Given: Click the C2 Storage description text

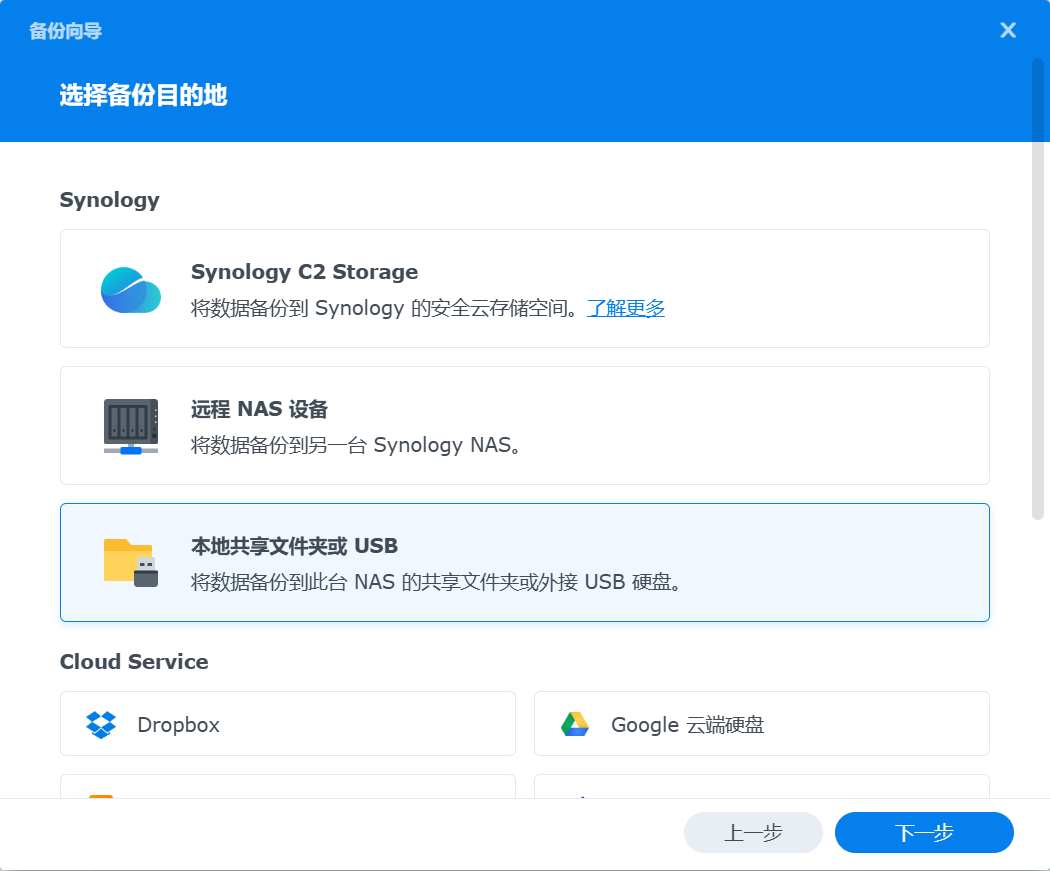Looking at the screenshot, I should [x=385, y=308].
